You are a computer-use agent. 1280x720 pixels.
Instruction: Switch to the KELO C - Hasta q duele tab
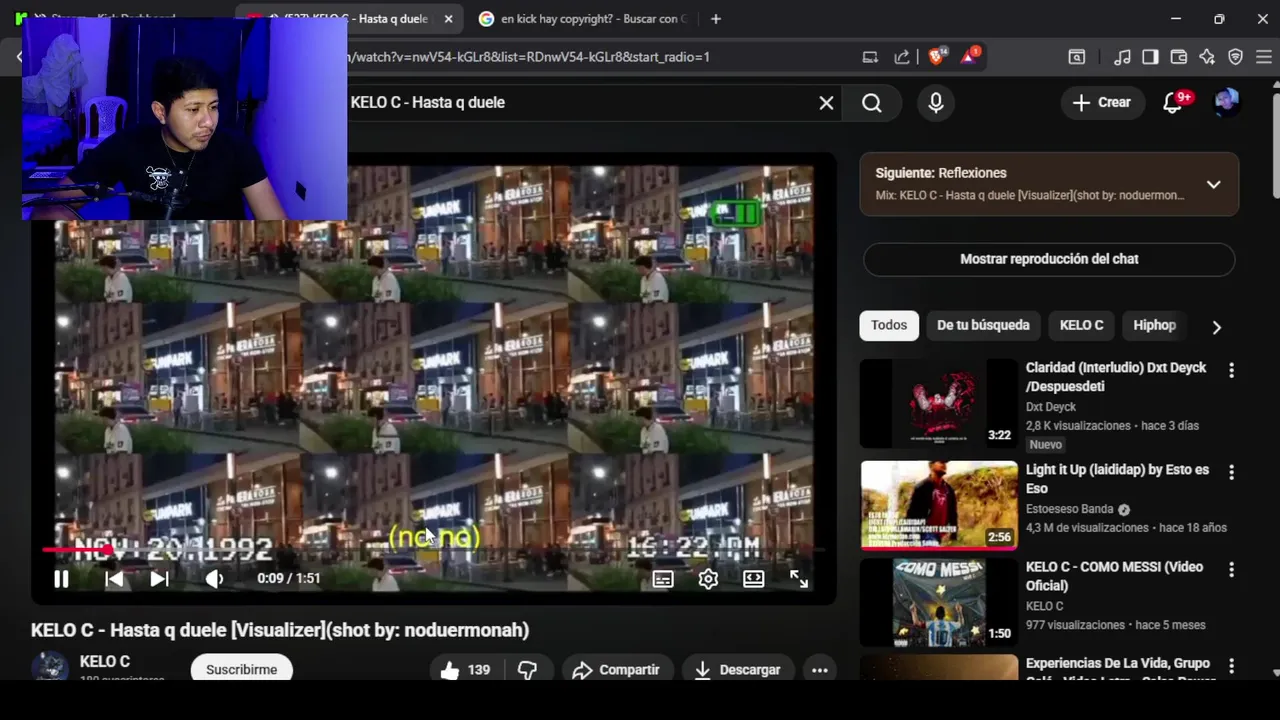click(x=348, y=19)
